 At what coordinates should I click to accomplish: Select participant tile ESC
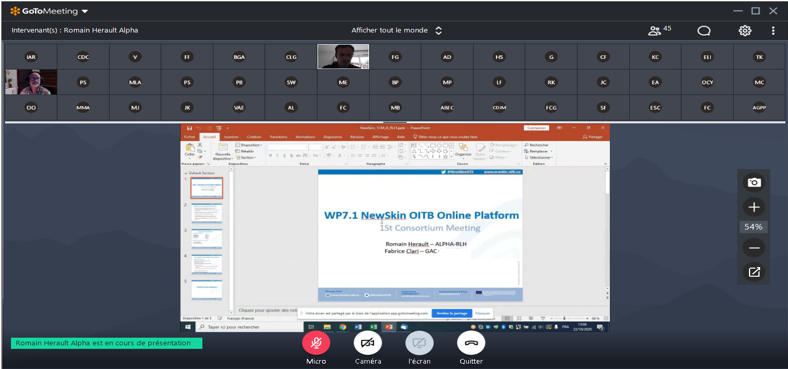pyautogui.click(x=655, y=108)
